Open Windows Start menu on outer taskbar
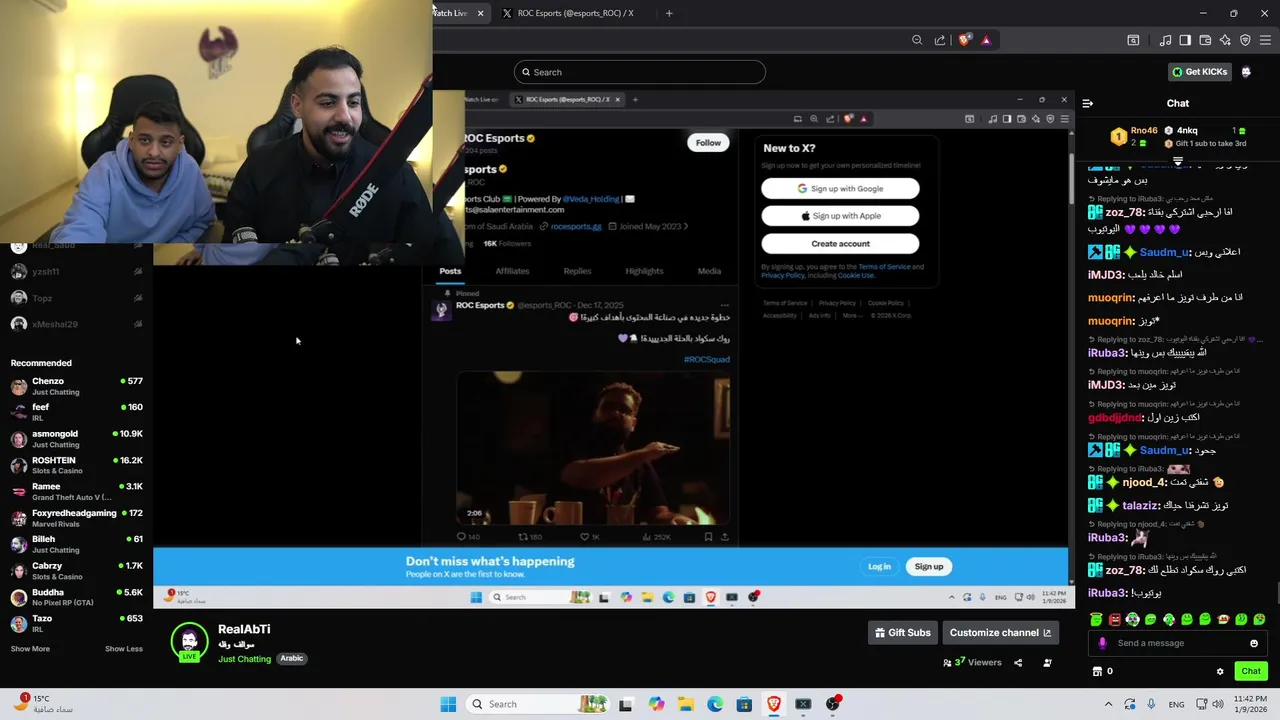This screenshot has height=720, width=1280. coord(448,704)
